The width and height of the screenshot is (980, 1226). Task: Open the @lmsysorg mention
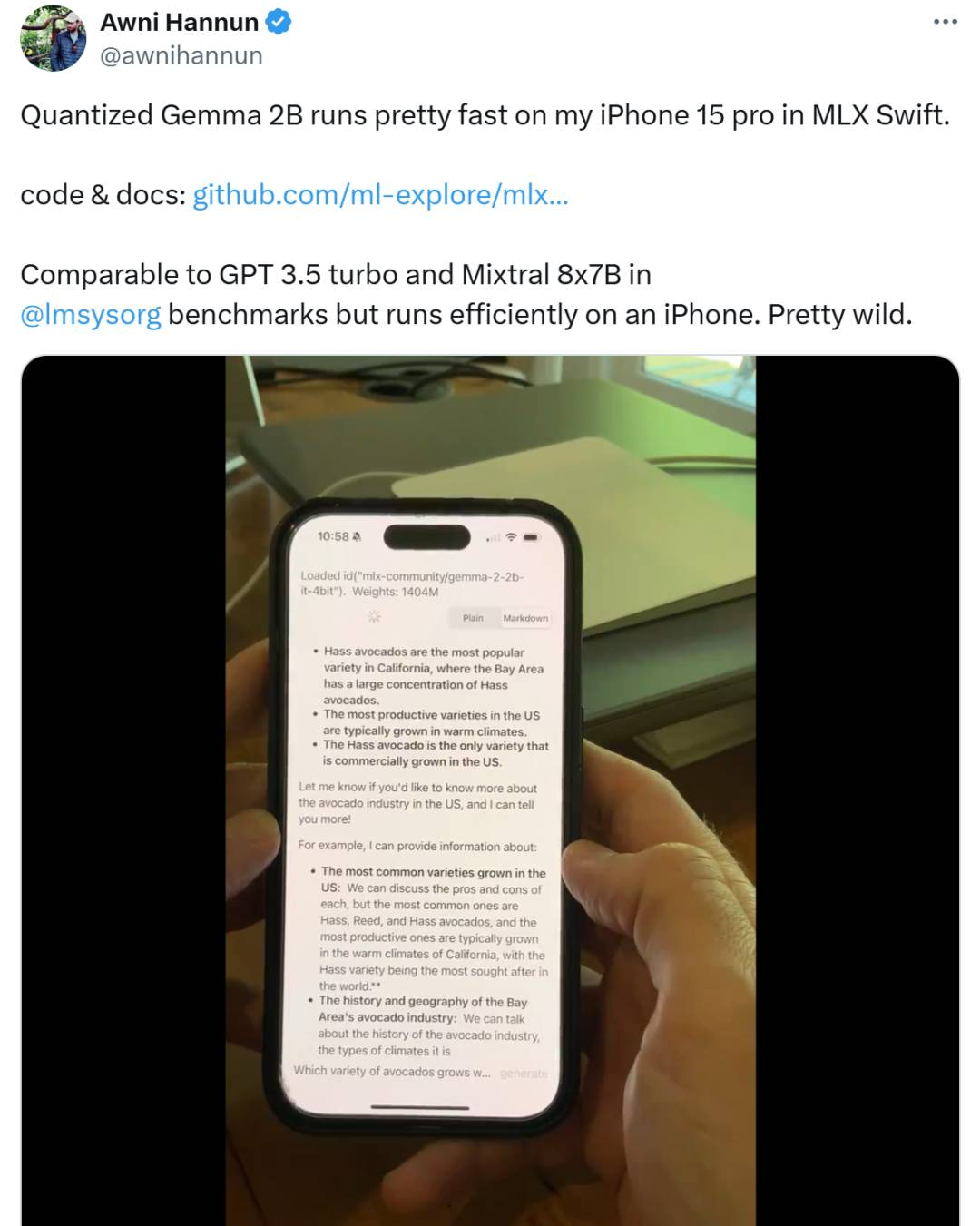[x=91, y=314]
